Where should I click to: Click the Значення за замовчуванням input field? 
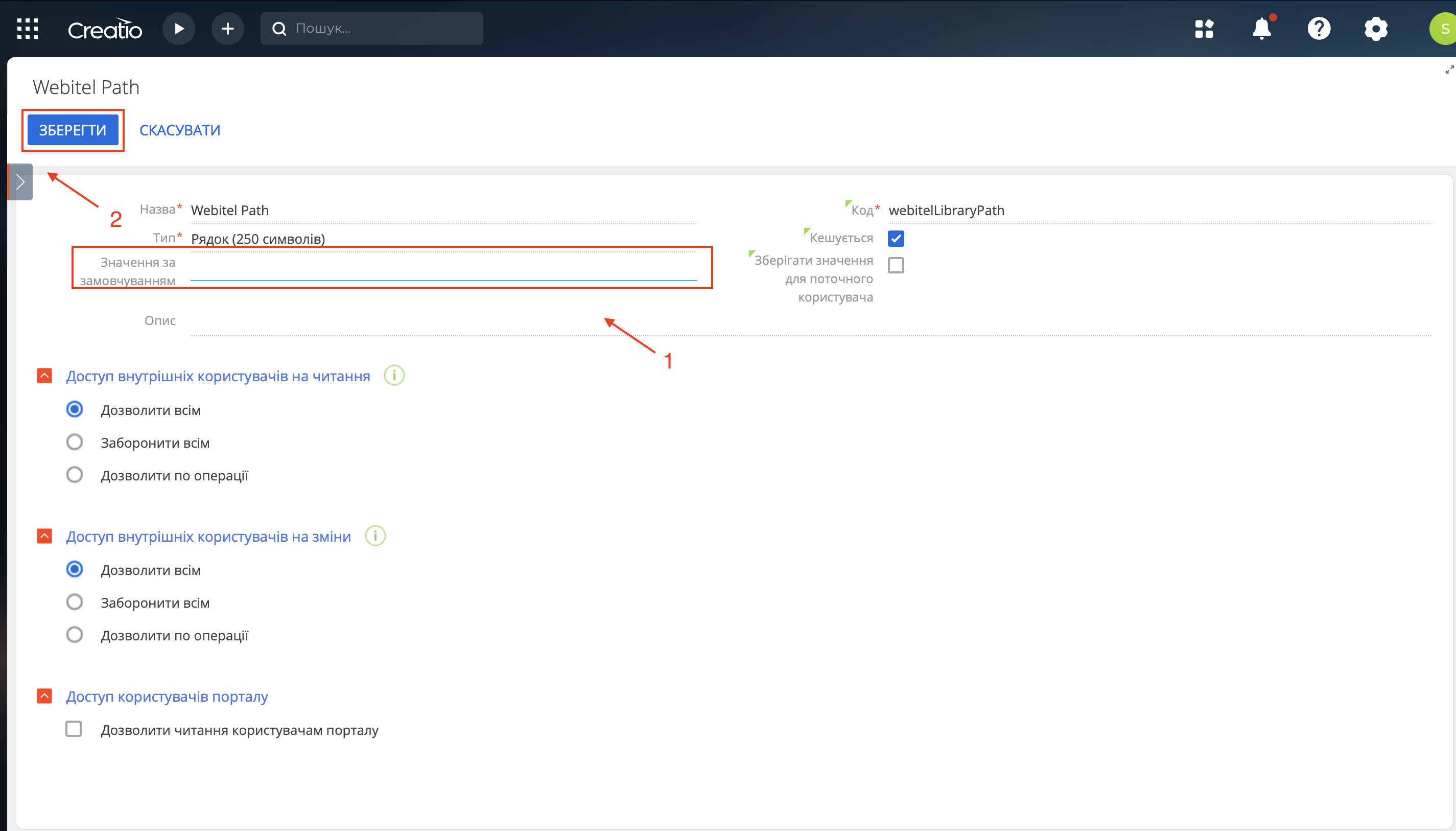tap(443, 269)
